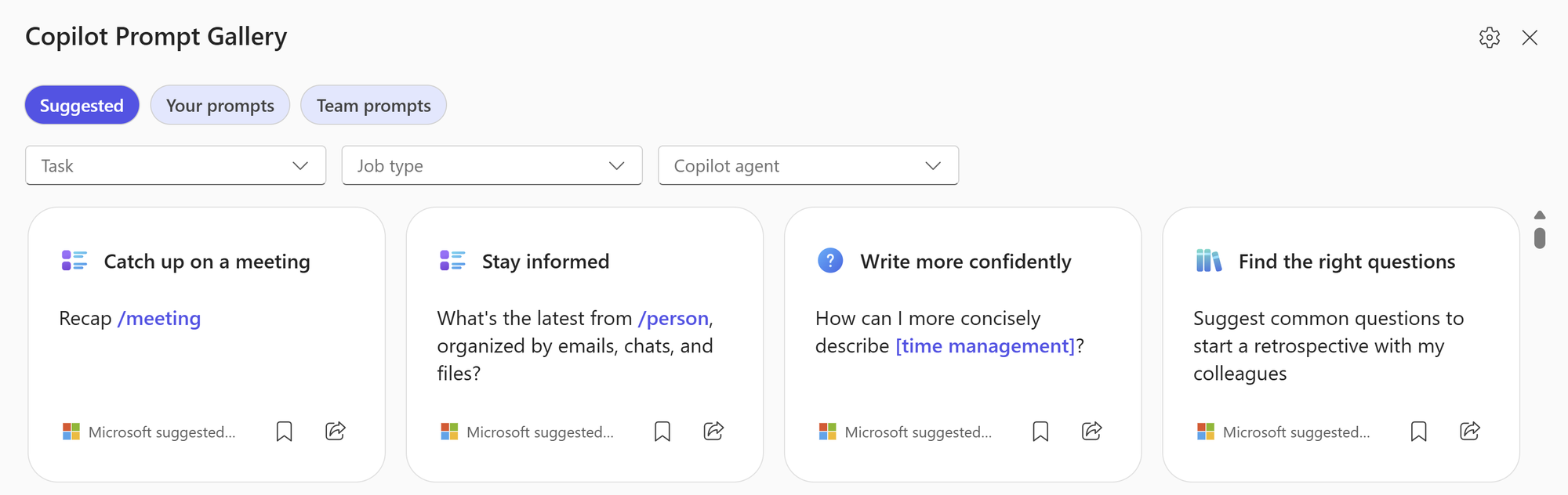Click the /meeting link in Recap prompt

(x=159, y=319)
